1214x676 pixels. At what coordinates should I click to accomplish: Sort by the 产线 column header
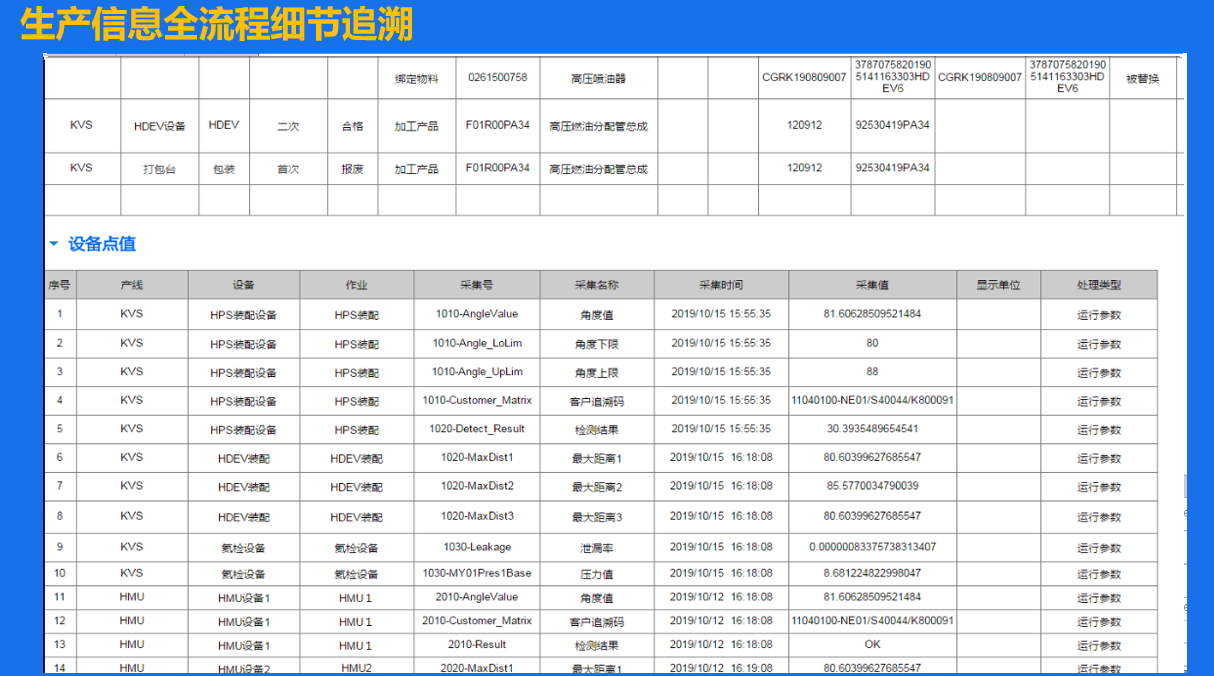tap(131, 285)
